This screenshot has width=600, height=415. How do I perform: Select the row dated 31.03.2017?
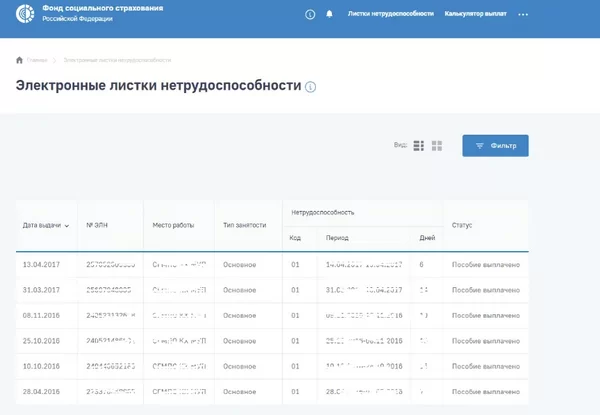pos(42,290)
